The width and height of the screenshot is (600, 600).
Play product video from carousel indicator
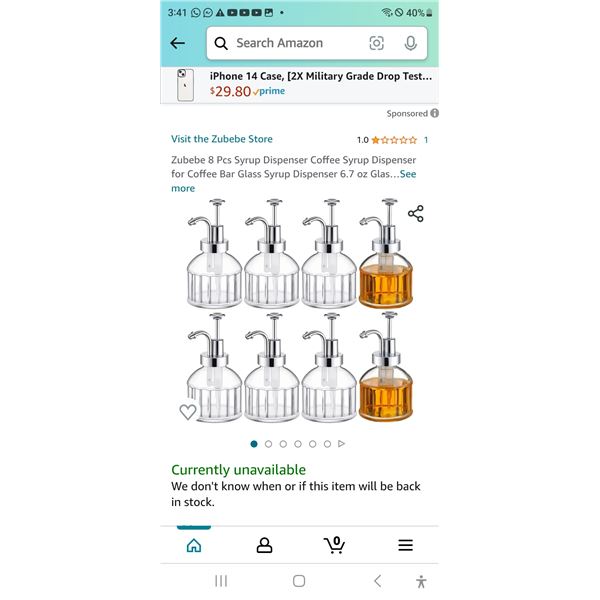click(x=342, y=444)
